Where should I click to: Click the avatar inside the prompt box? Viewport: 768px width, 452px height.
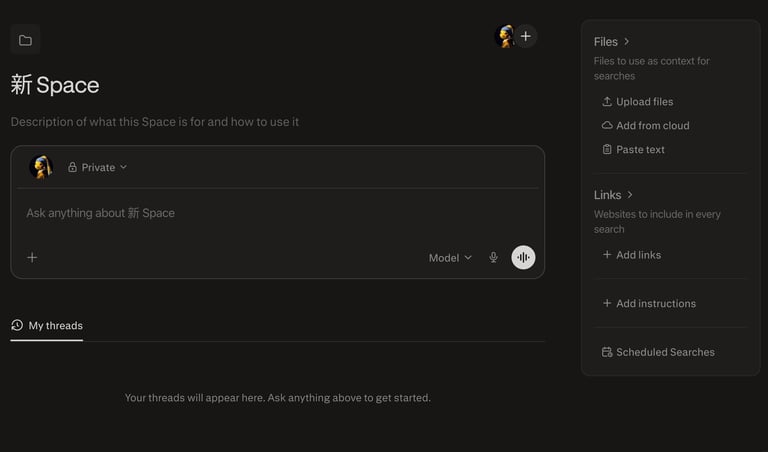[x=41, y=167]
